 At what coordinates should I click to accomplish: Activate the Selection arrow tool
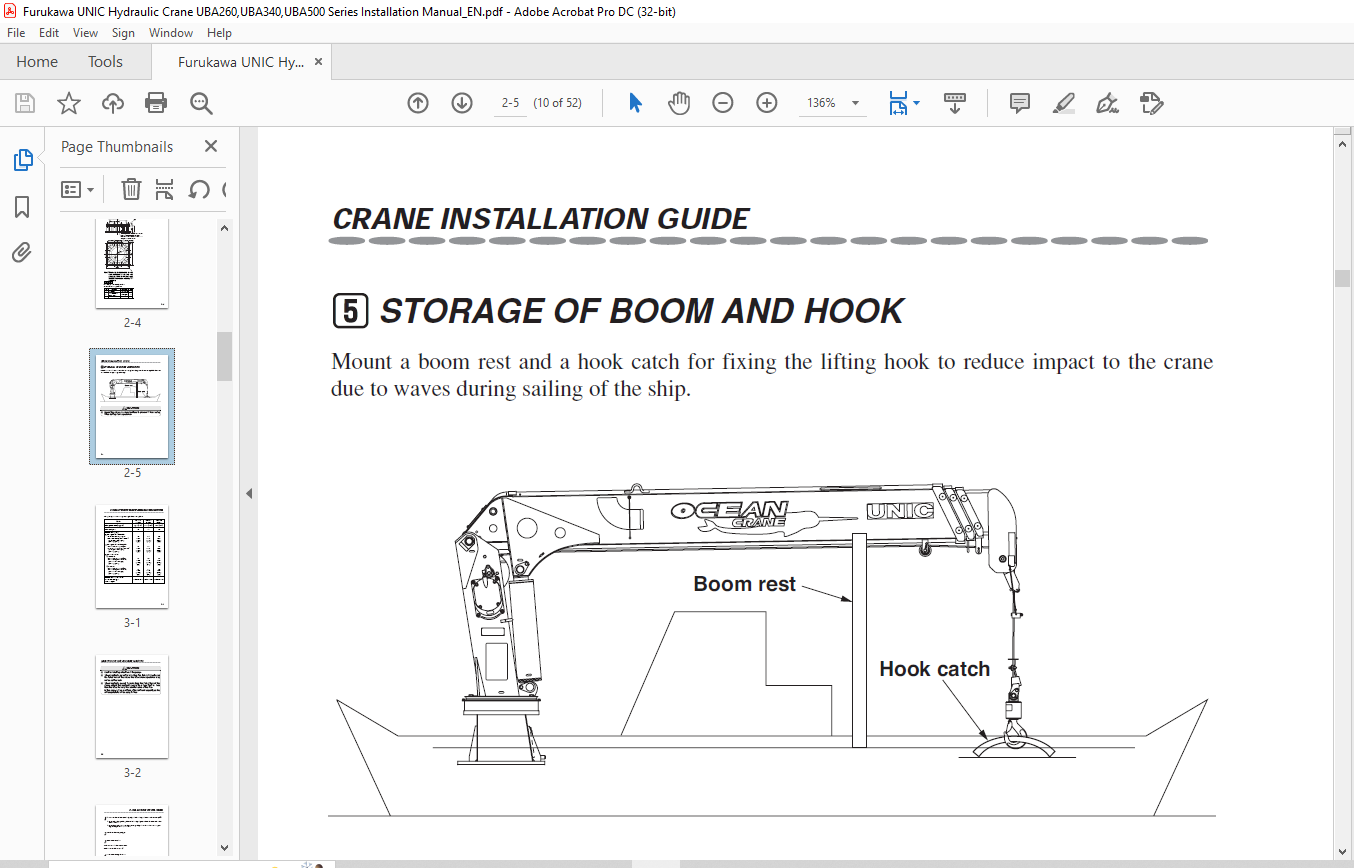635,103
